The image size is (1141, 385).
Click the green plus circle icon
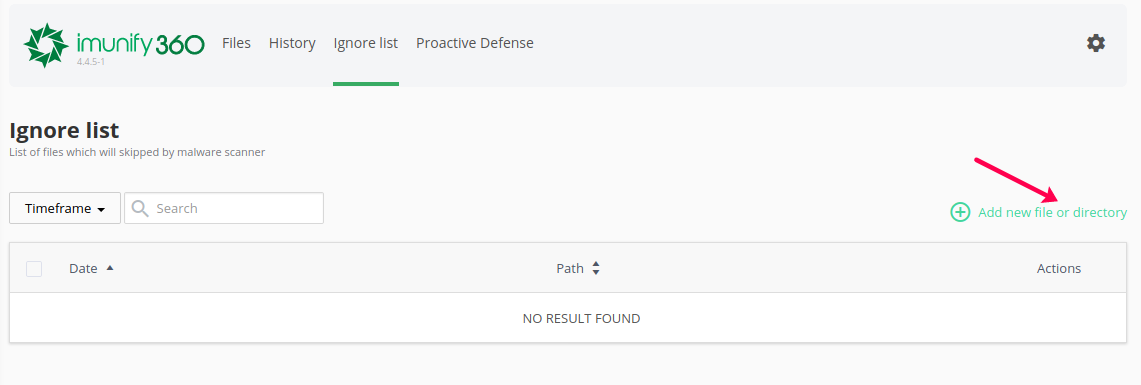961,213
